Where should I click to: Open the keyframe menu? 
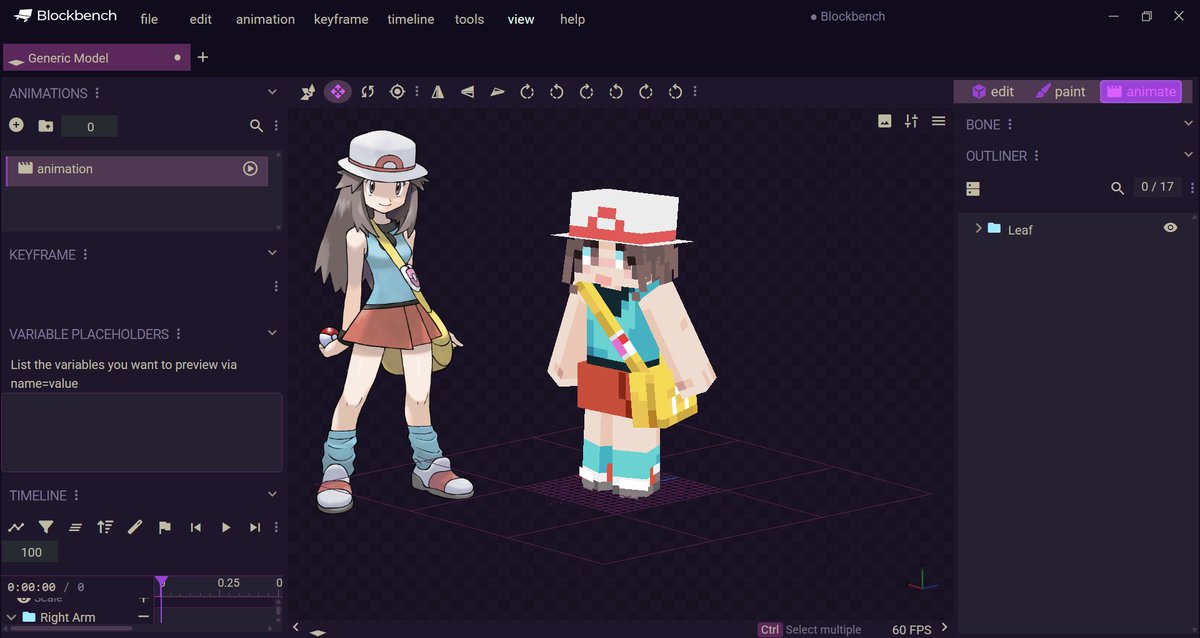pyautogui.click(x=341, y=19)
